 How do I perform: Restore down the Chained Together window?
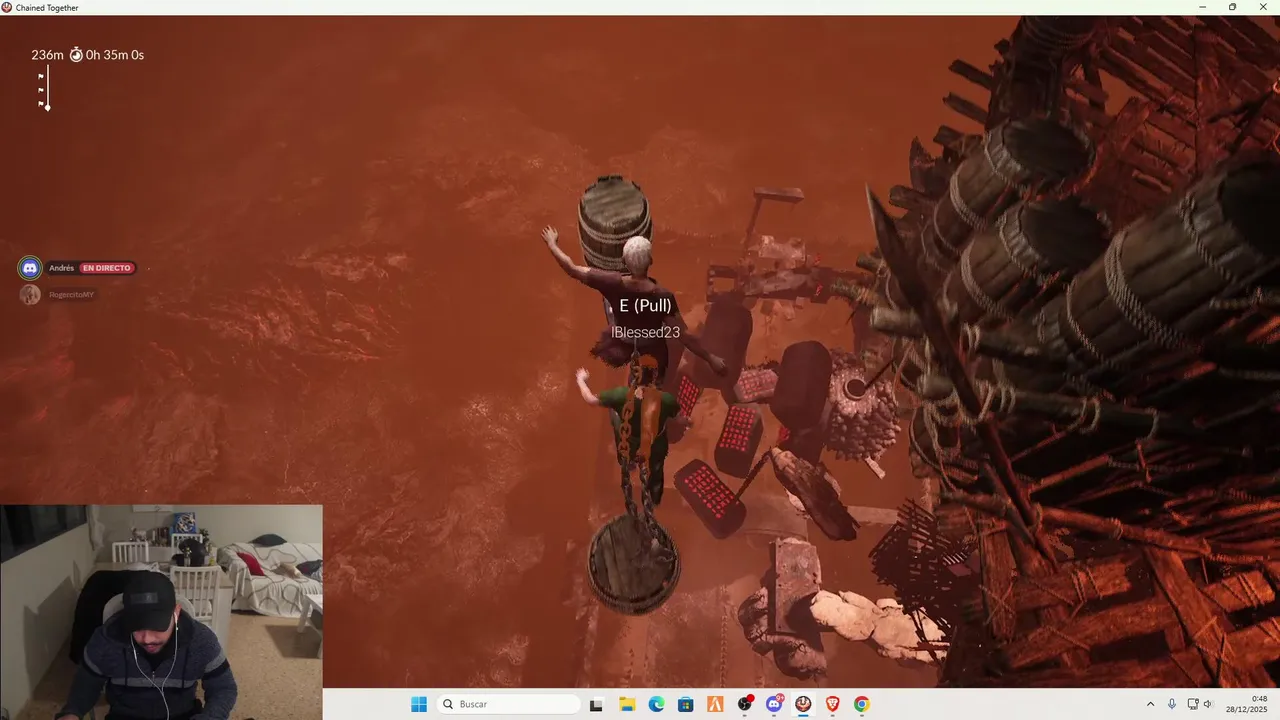(x=1232, y=7)
